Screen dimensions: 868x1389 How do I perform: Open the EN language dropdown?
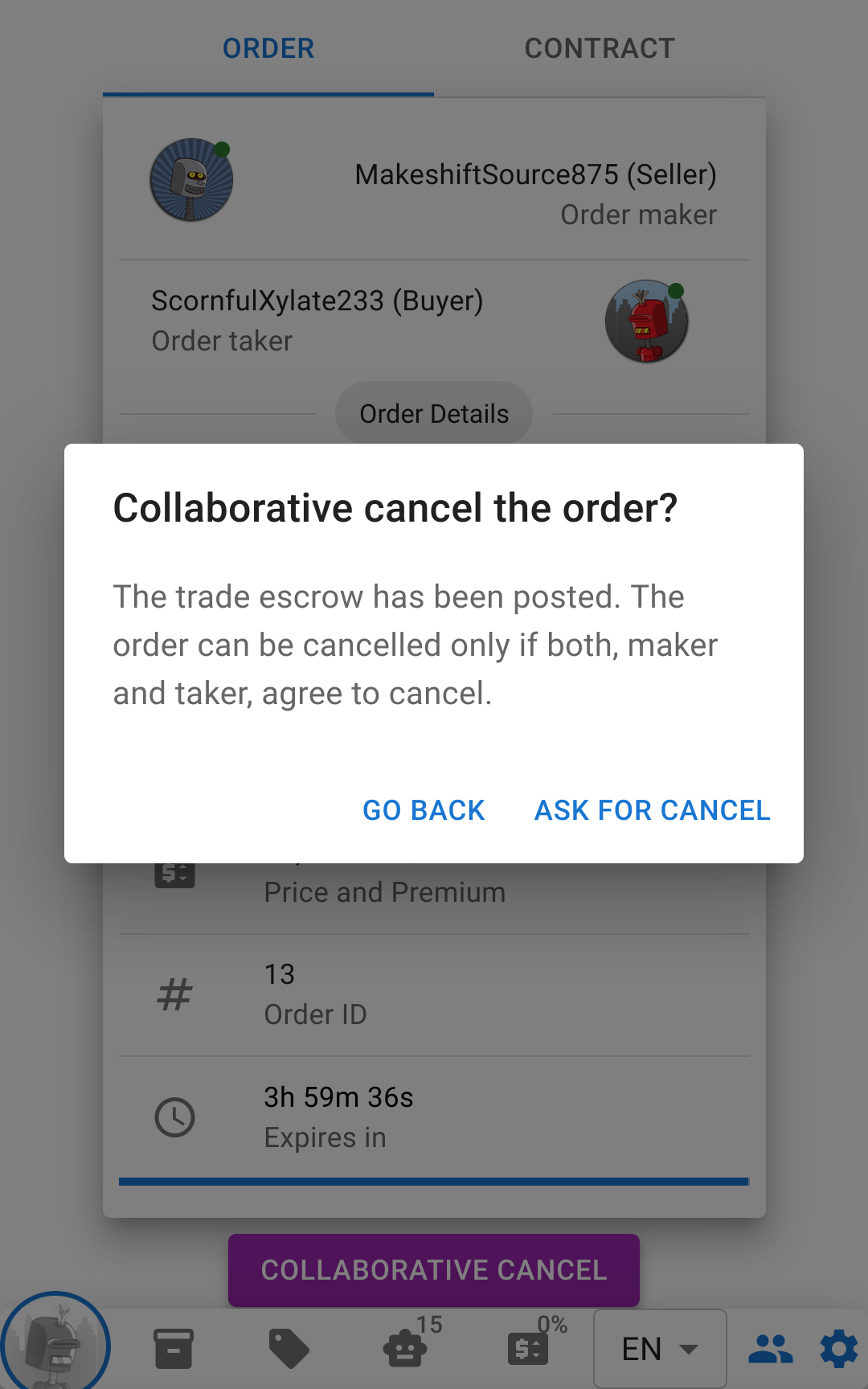click(660, 1349)
